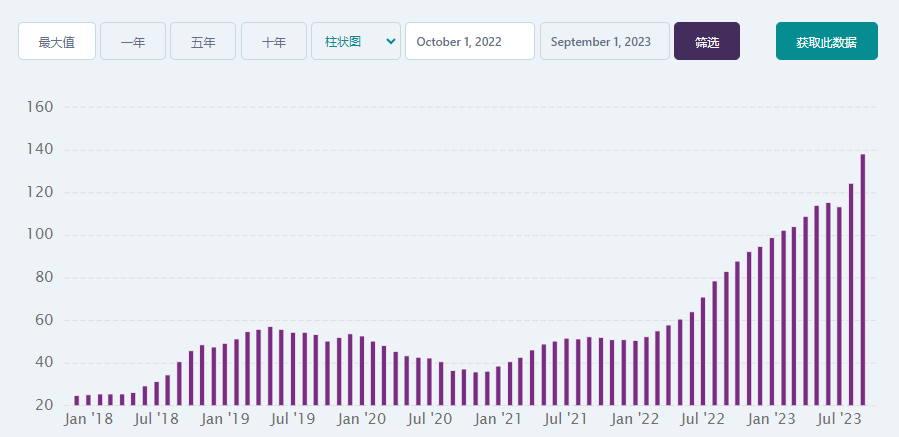This screenshot has width=899, height=437.
Task: Switch to the 十年 time range
Action: tap(274, 41)
